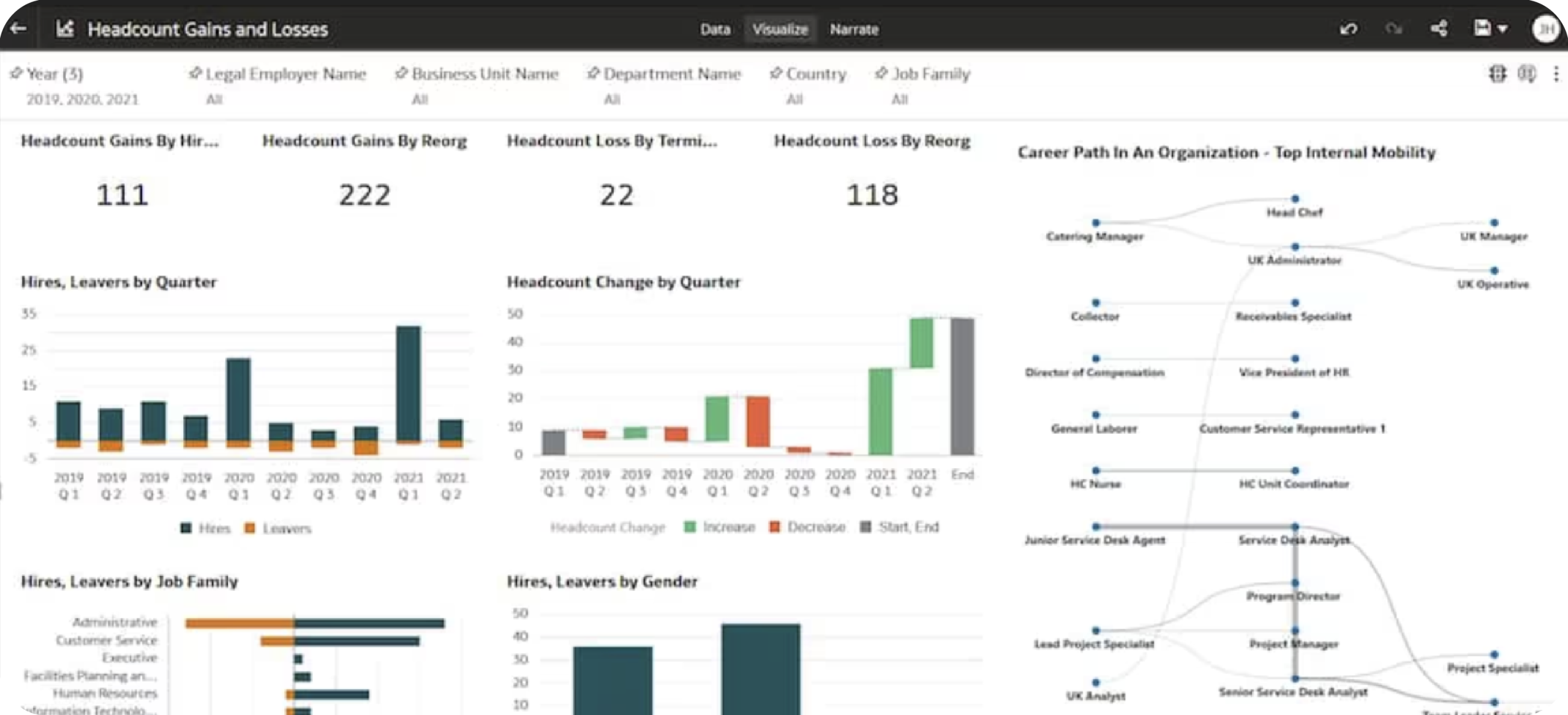Click the chart logo next to Headcount Gains and Losses

pyautogui.click(x=65, y=29)
